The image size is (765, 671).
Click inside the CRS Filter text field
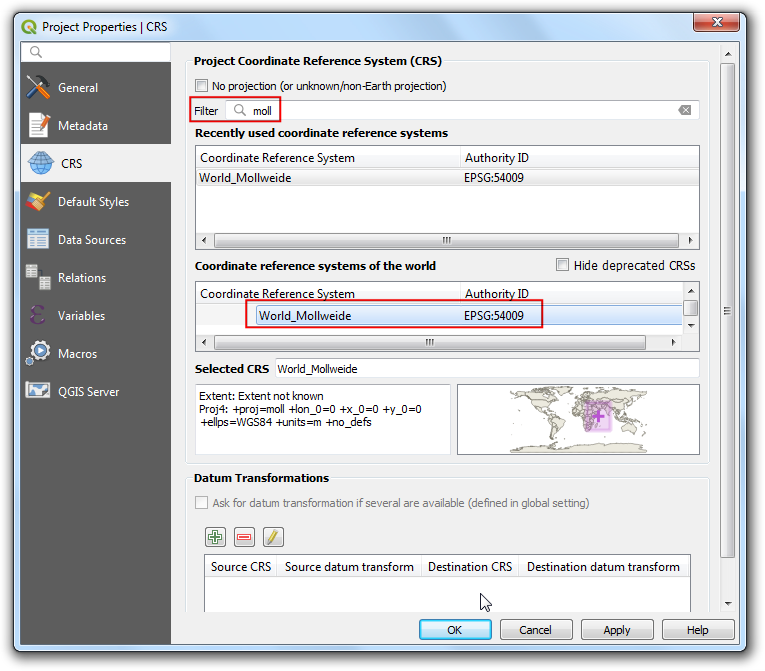460,110
